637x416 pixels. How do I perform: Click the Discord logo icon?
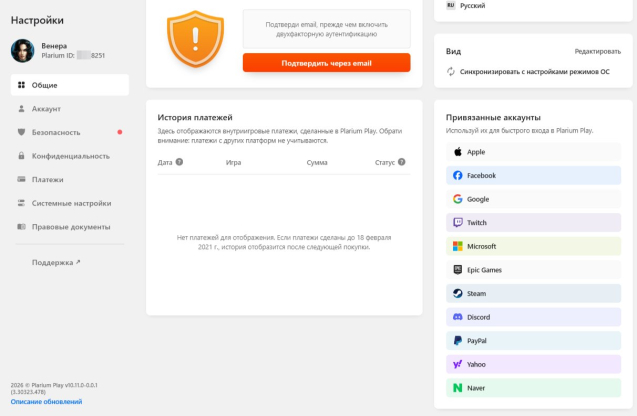(457, 317)
